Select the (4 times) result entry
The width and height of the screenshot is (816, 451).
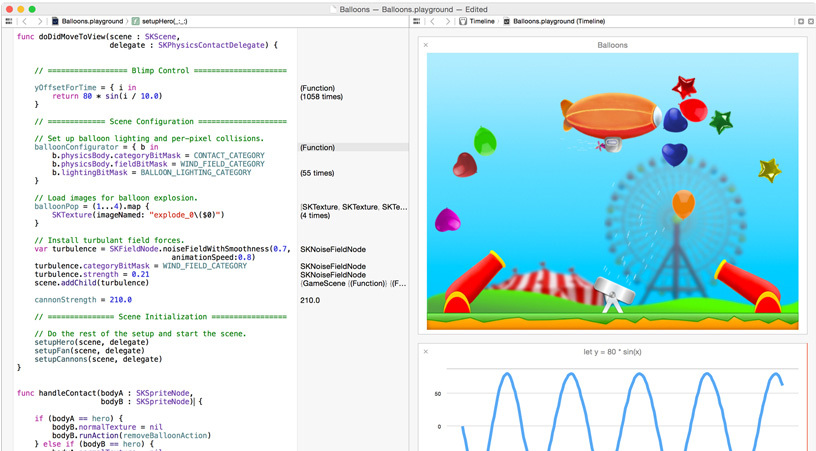(x=315, y=215)
